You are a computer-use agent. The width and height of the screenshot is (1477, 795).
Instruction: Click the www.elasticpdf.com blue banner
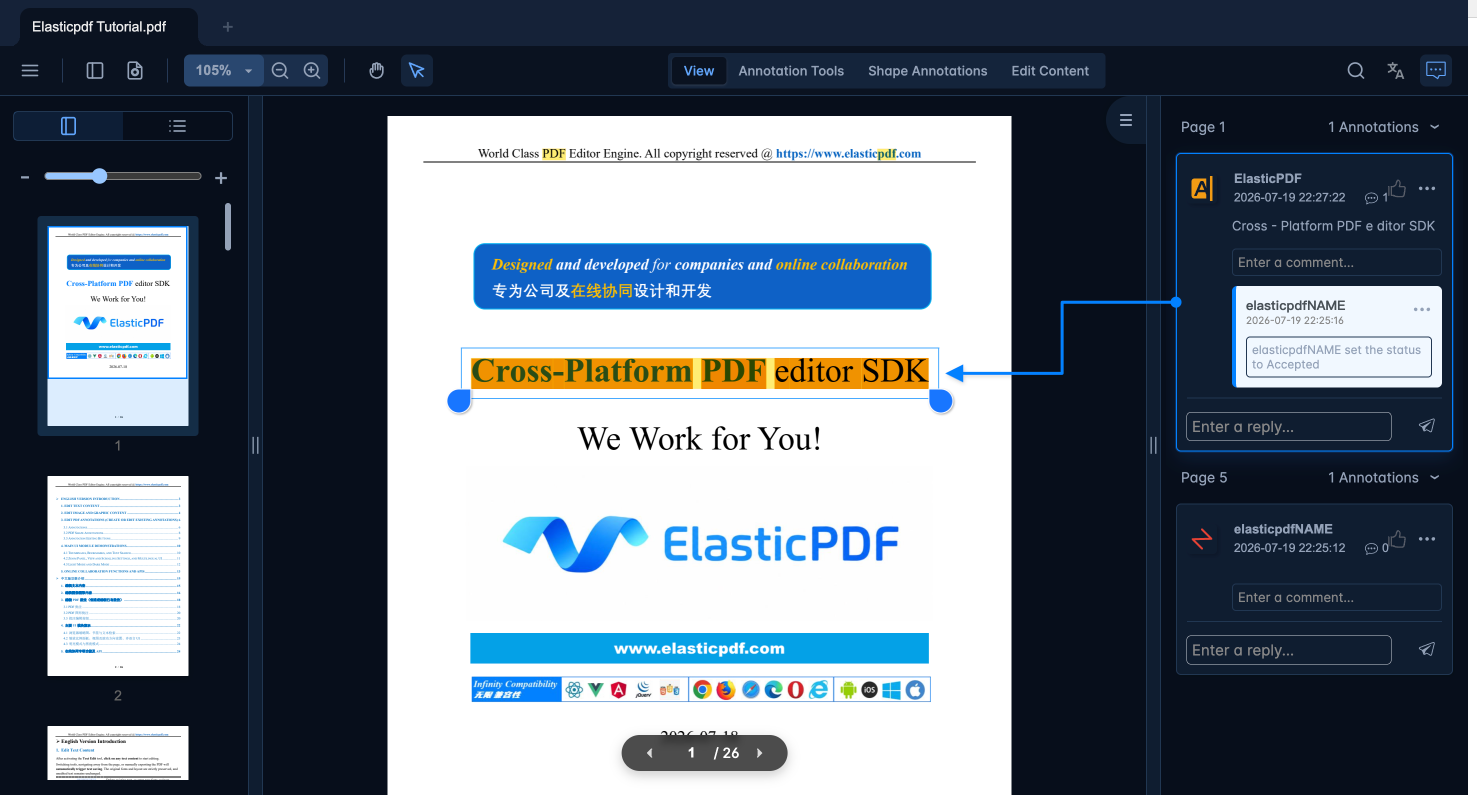pyautogui.click(x=699, y=648)
